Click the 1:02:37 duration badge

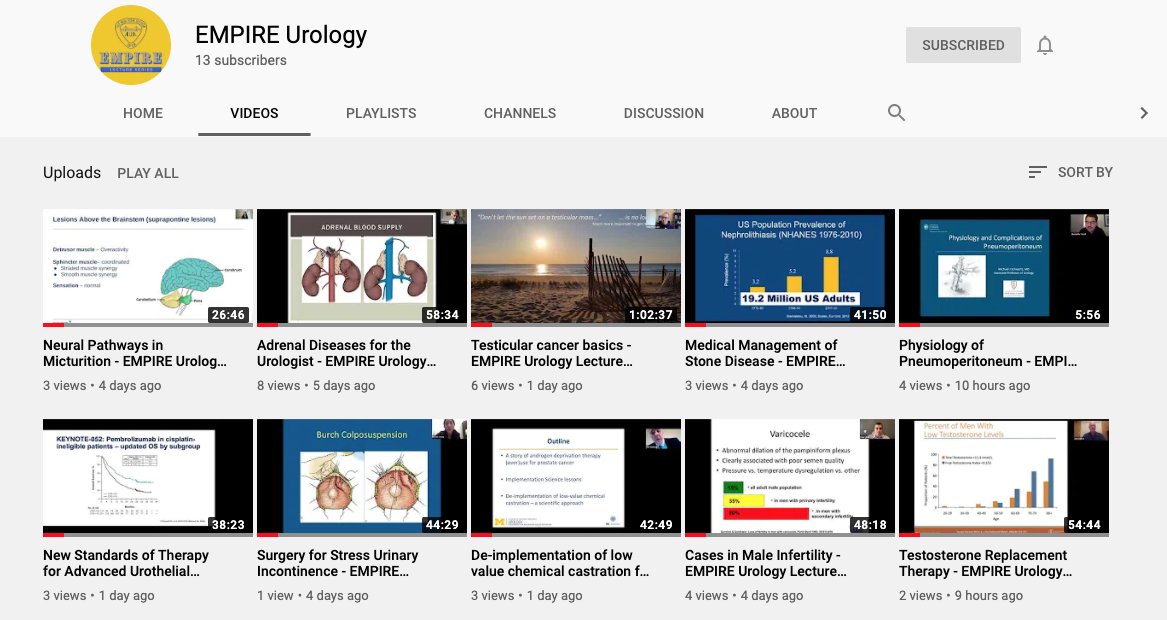coord(650,315)
